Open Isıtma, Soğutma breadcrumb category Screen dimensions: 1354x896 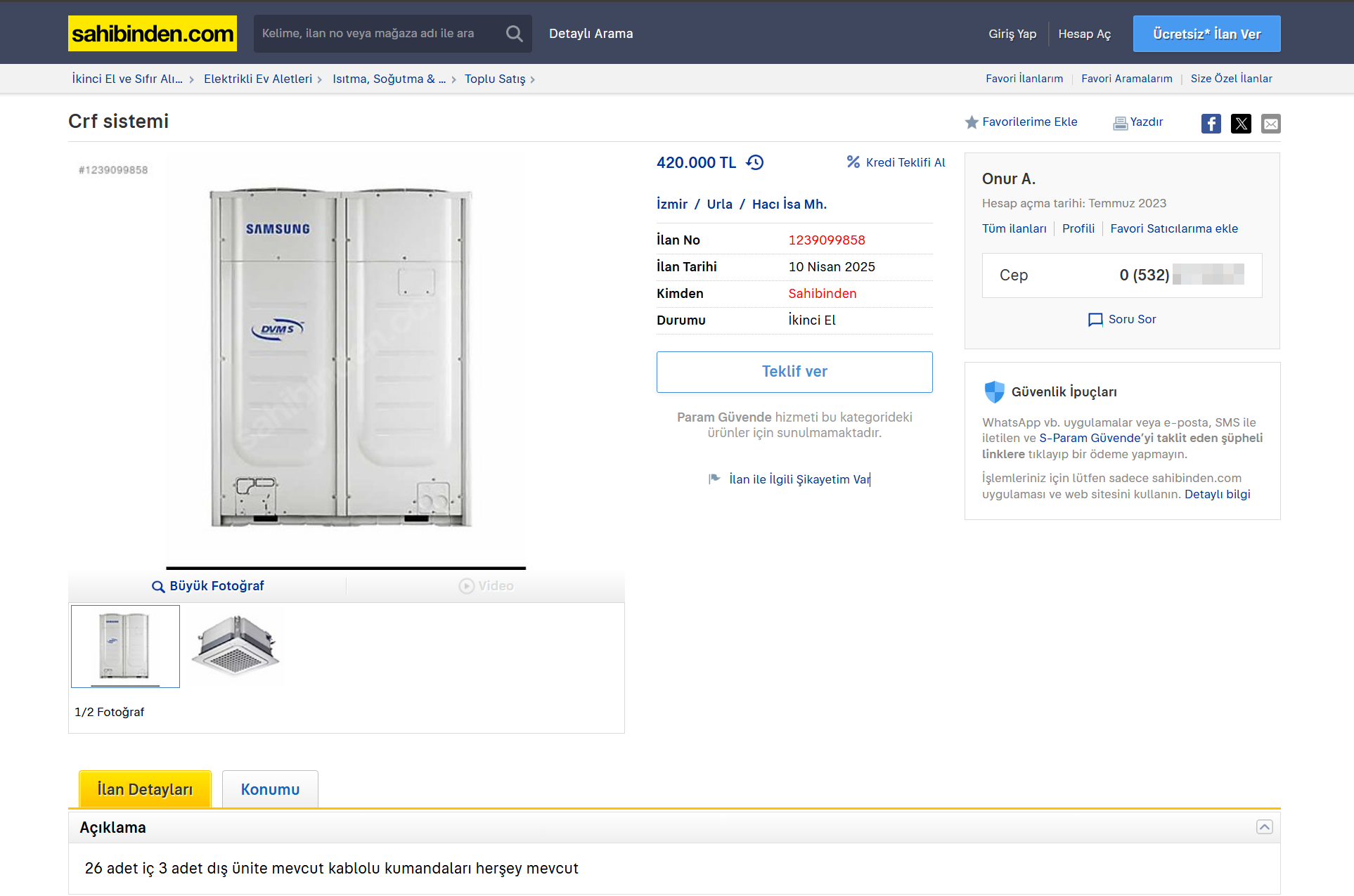[389, 79]
